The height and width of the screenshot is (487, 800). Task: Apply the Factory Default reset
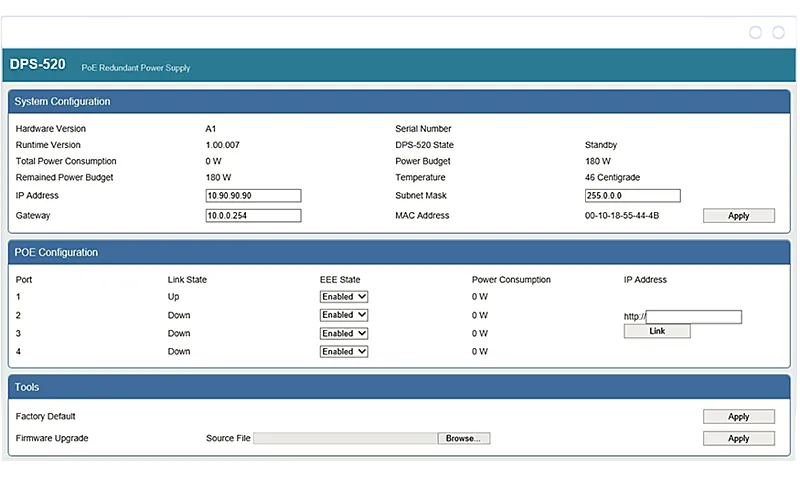(738, 417)
